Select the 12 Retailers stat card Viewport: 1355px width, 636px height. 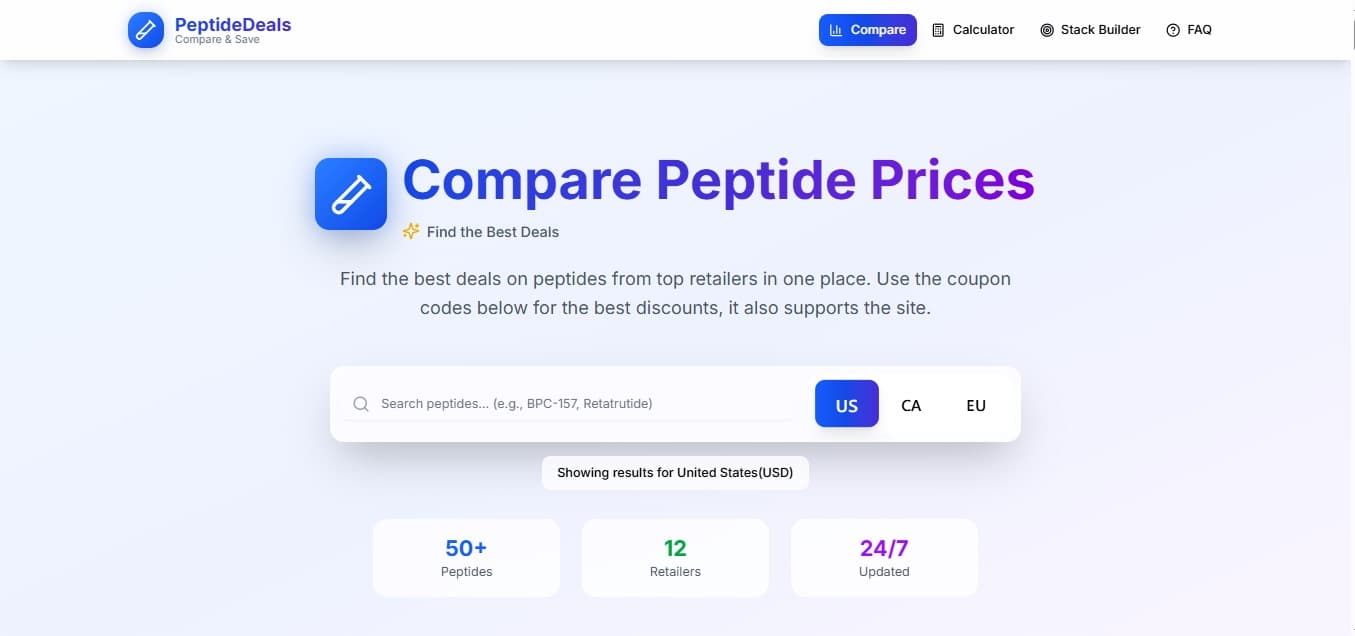pos(675,557)
